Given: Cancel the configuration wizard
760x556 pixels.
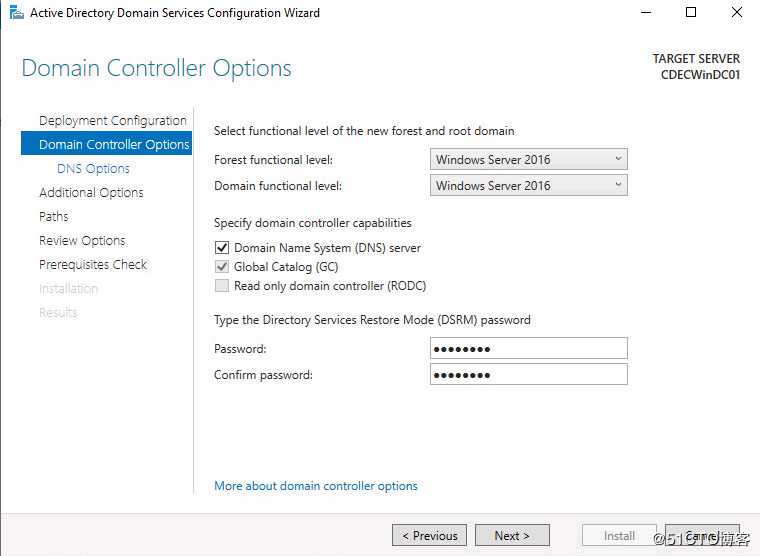Looking at the screenshot, I should pyautogui.click(x=702, y=535).
